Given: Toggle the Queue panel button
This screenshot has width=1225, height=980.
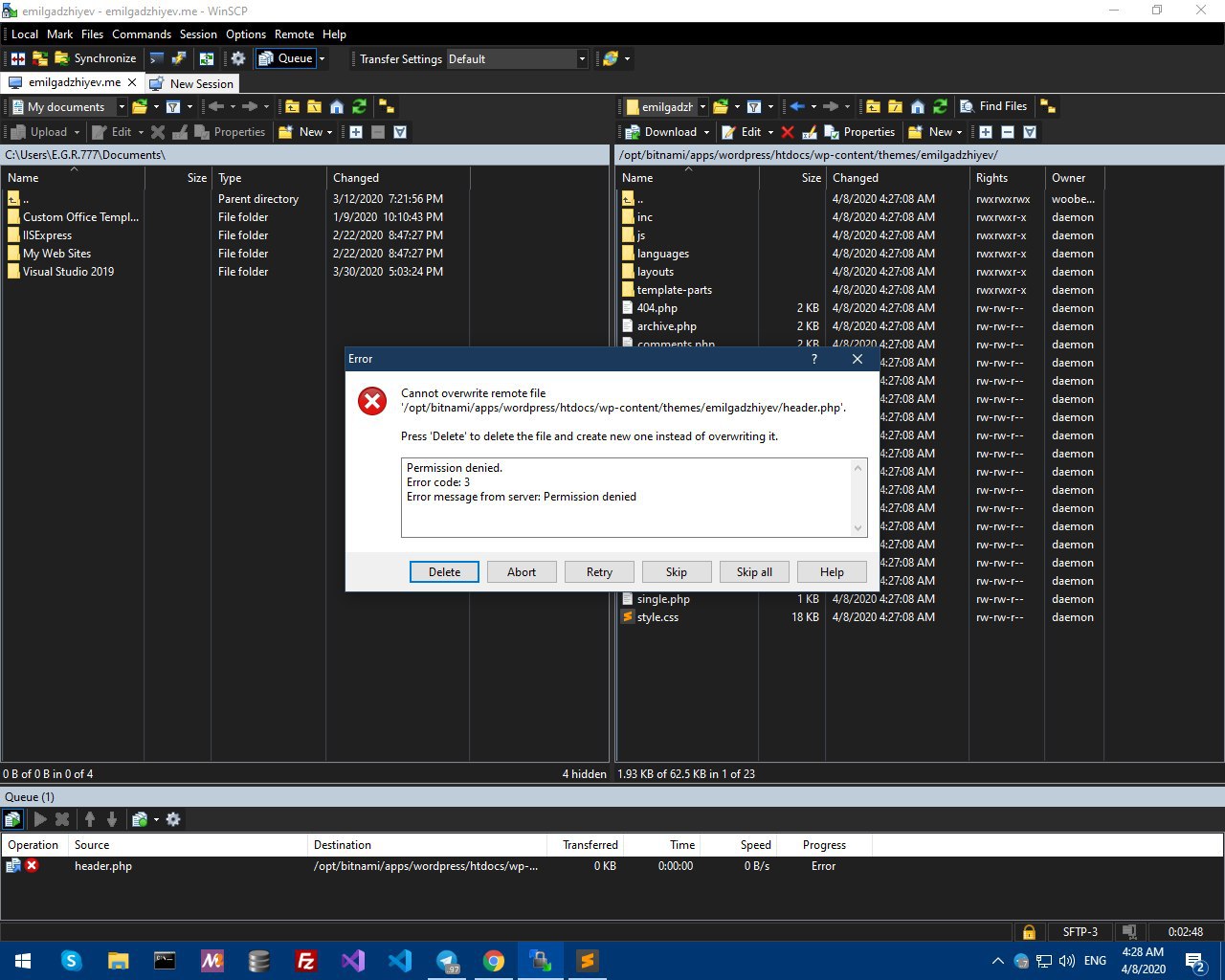Looking at the screenshot, I should click(x=285, y=58).
